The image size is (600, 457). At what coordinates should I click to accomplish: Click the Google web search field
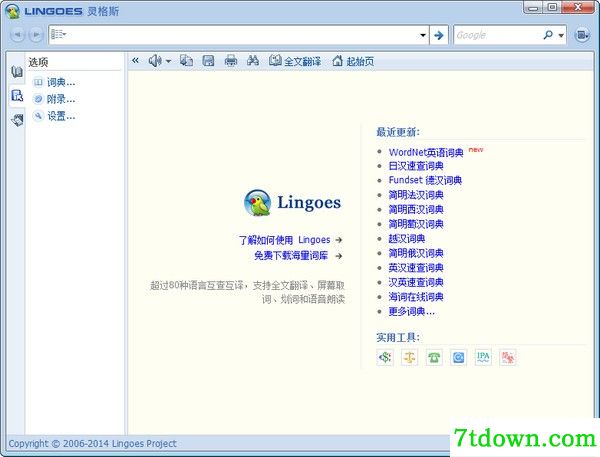tap(497, 35)
